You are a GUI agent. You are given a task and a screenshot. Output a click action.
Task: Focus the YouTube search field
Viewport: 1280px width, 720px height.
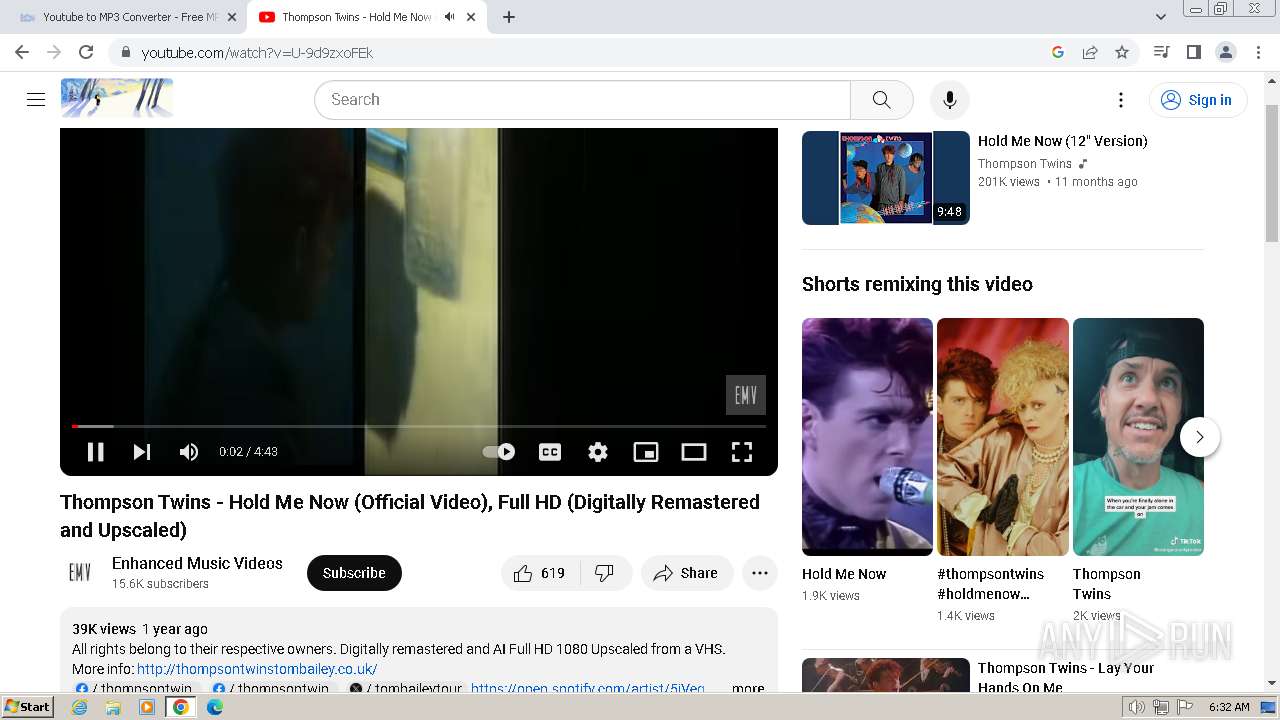click(x=583, y=100)
